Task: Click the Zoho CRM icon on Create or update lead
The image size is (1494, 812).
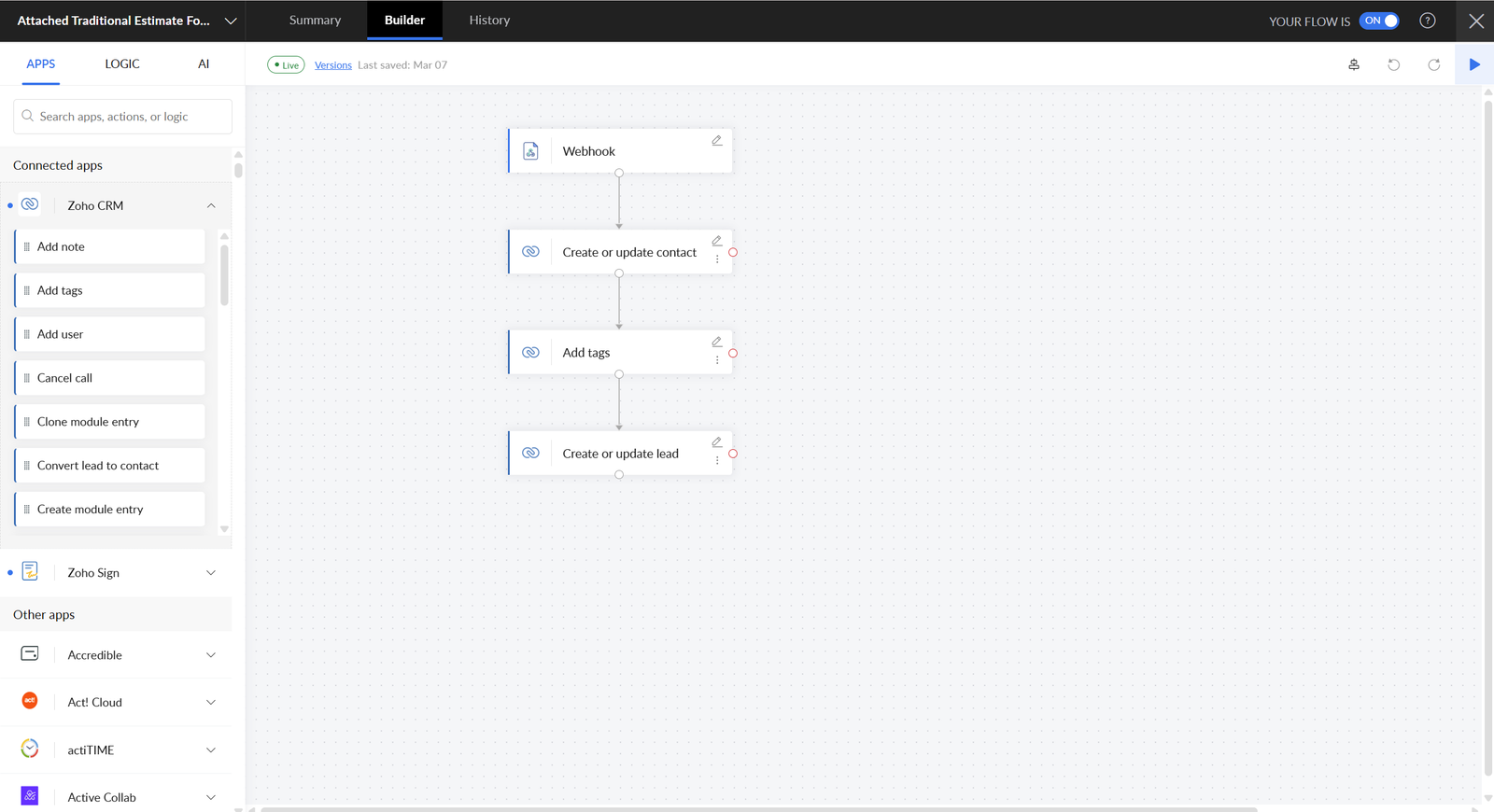Action: [x=530, y=454]
